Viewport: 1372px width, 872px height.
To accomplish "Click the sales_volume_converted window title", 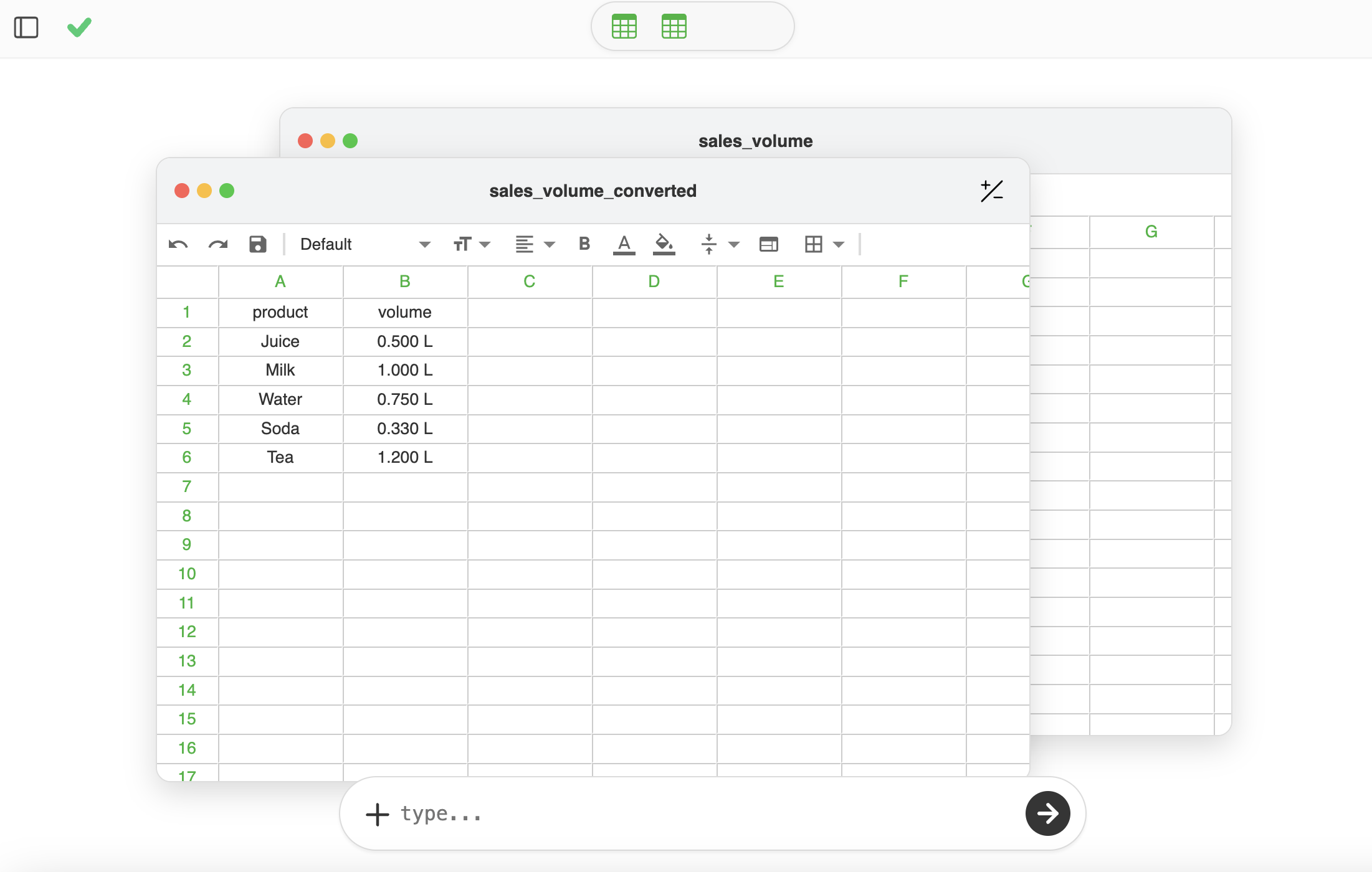I will coord(593,191).
